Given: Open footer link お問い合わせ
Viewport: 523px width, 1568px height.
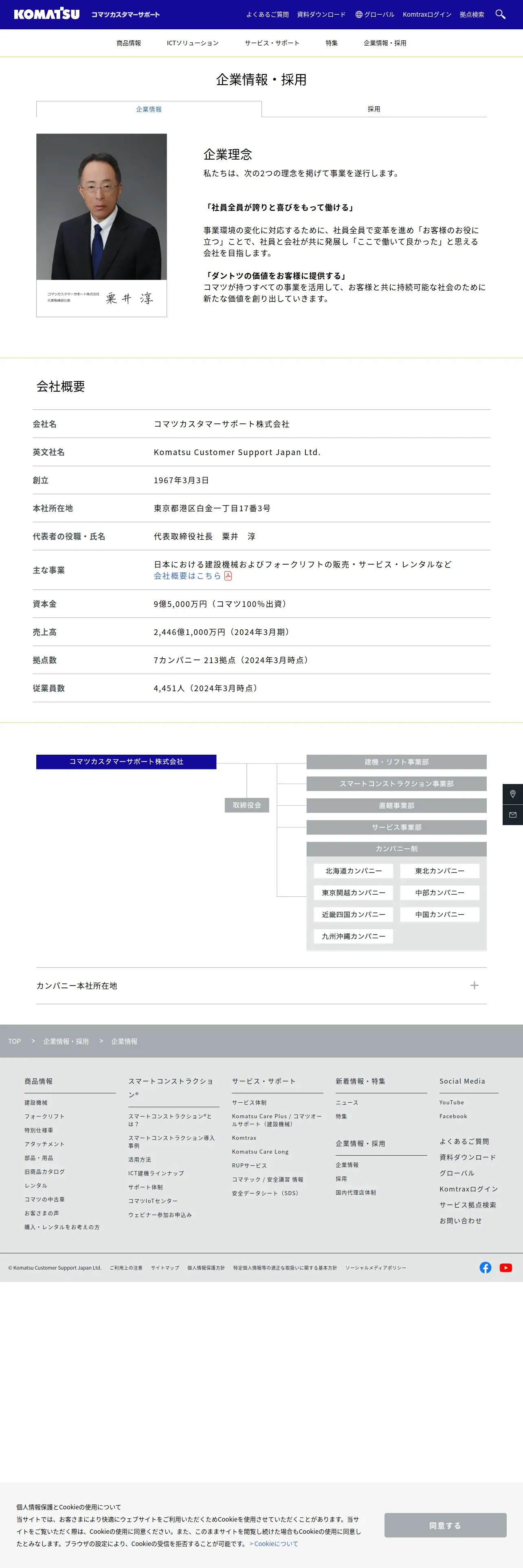Looking at the screenshot, I should click(460, 1220).
